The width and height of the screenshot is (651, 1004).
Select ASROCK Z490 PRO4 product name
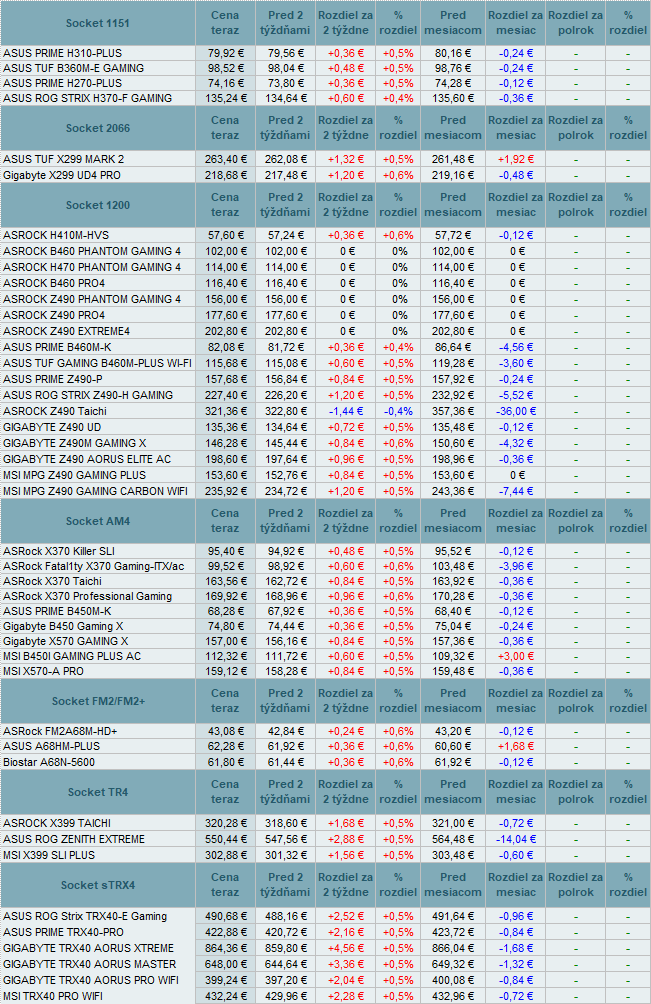coord(54,315)
